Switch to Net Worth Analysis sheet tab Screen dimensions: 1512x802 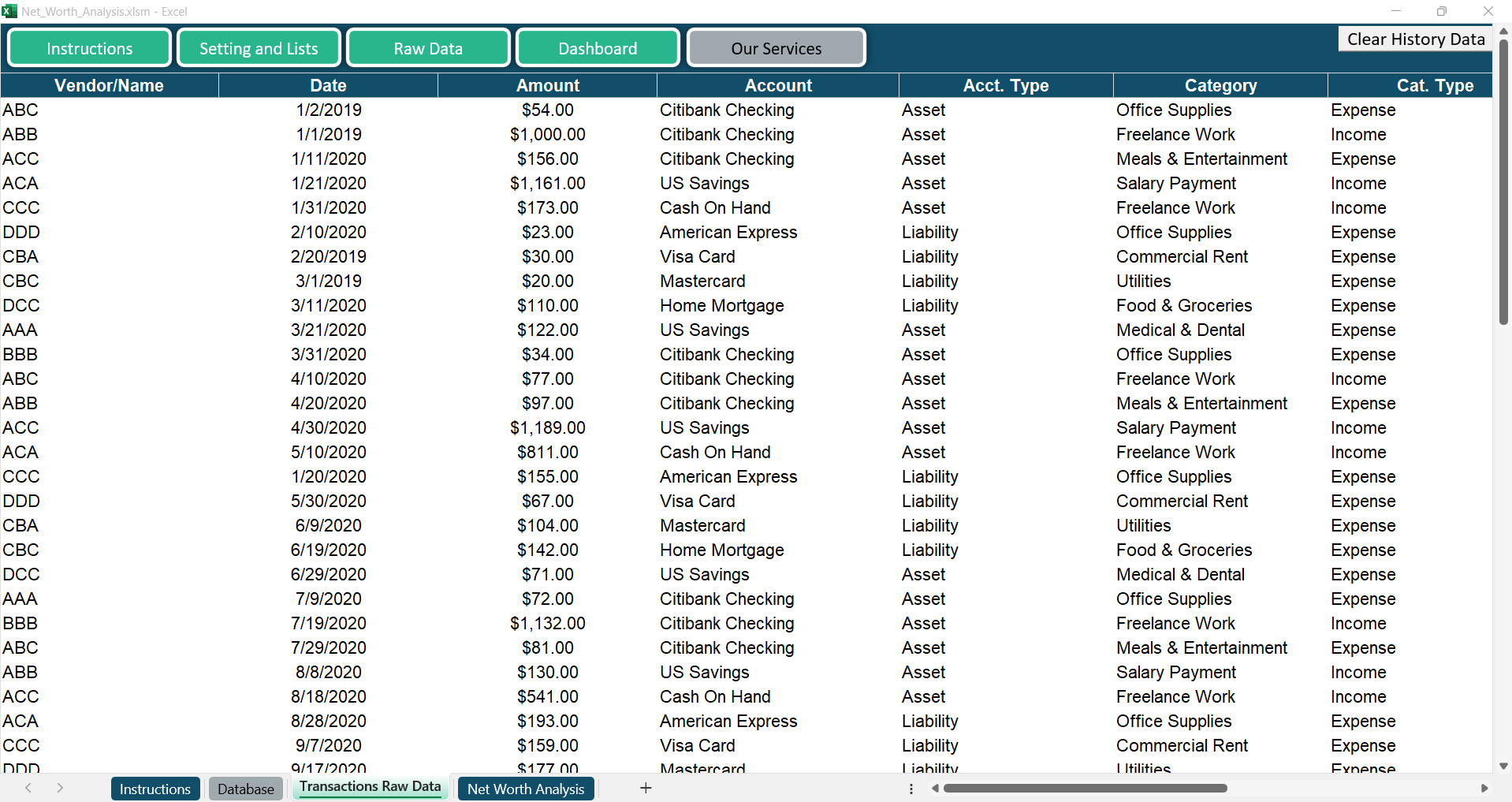[x=526, y=789]
